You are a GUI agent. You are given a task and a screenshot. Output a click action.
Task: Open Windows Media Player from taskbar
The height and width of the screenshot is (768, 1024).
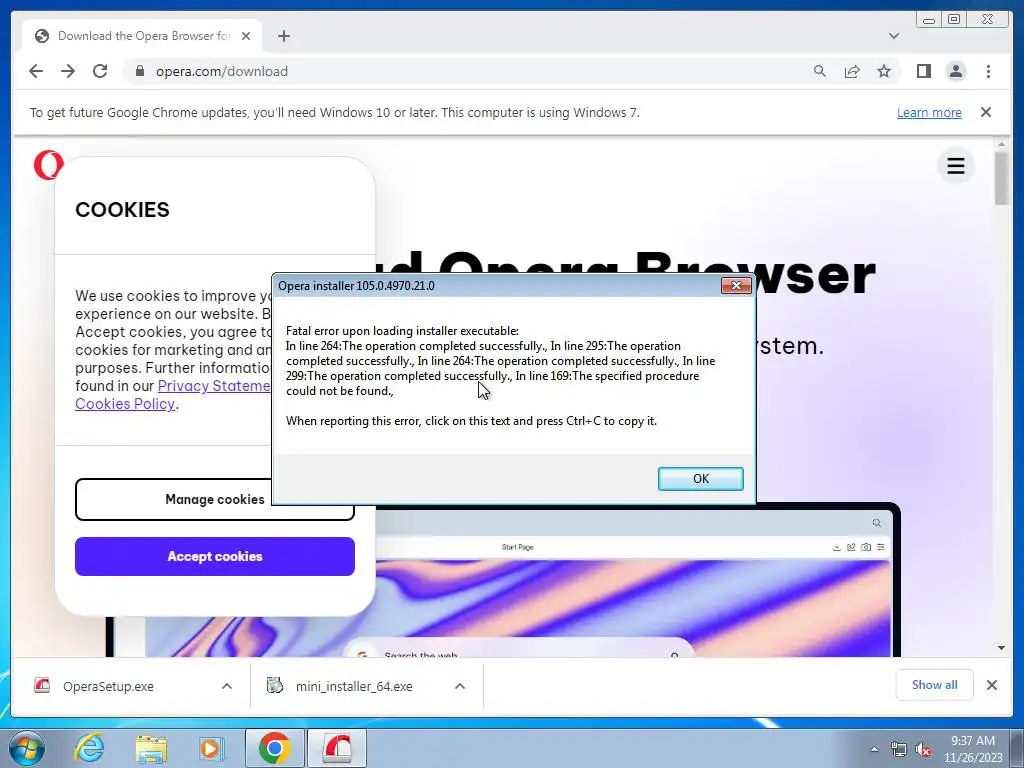[x=211, y=748]
